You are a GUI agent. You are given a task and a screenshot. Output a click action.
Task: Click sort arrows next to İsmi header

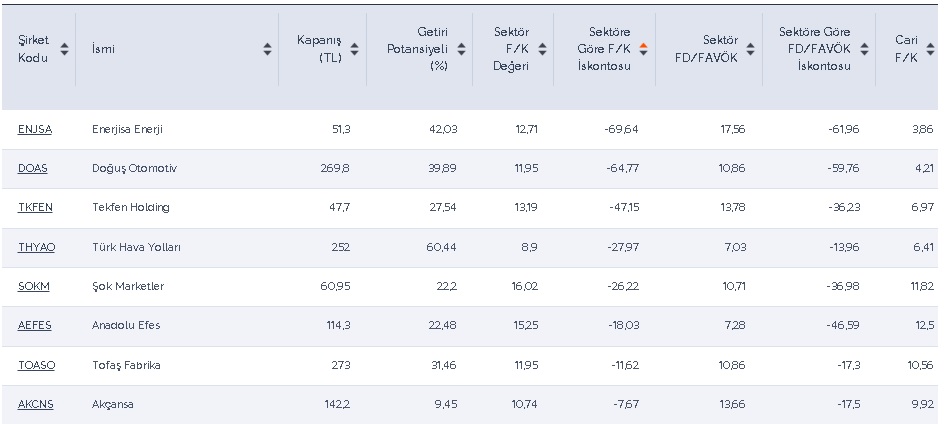[268, 49]
